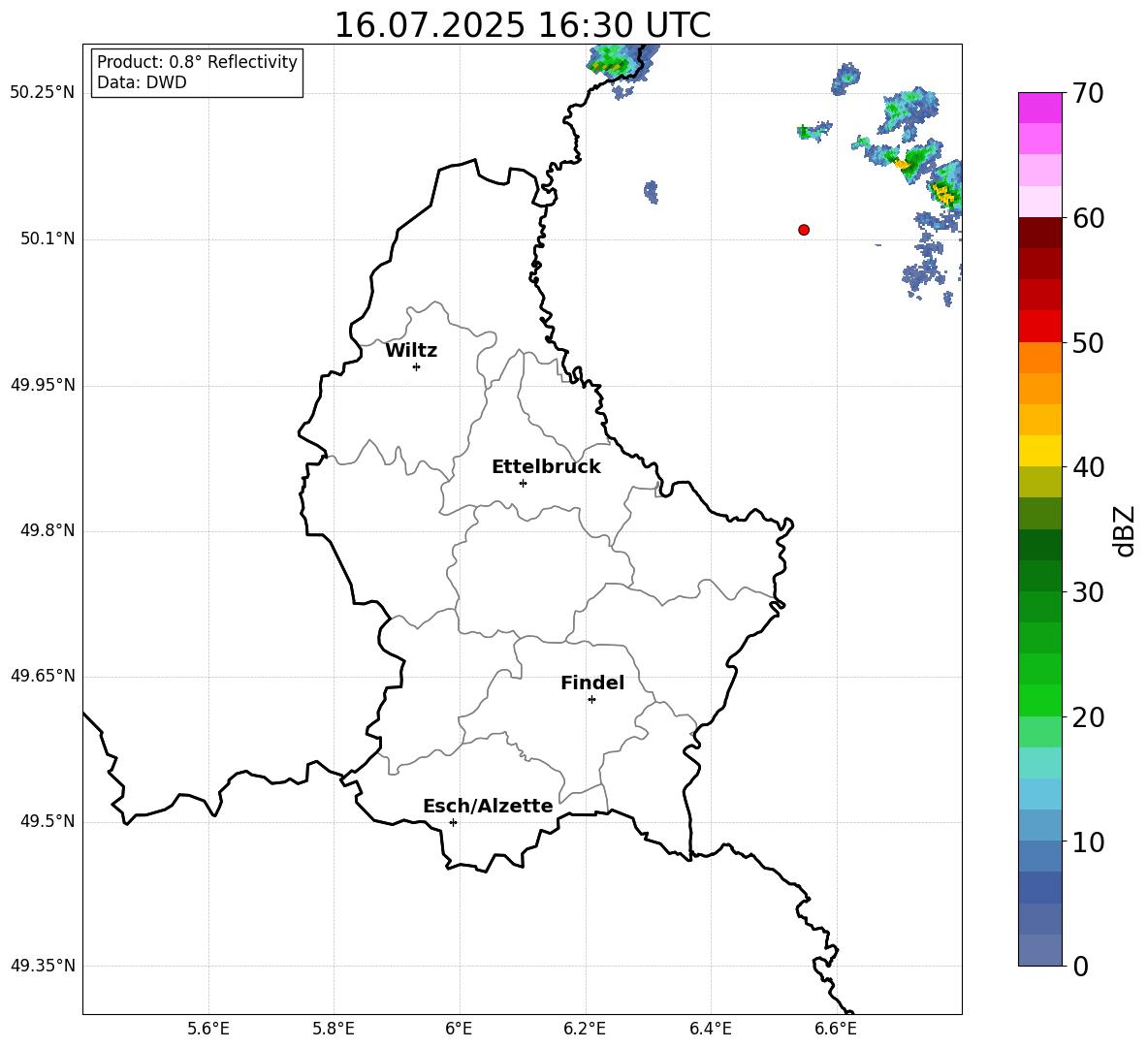Viewport: 1148px width, 1048px height.
Task: Click the 40 colorbar tick label
Action: [x=1088, y=467]
